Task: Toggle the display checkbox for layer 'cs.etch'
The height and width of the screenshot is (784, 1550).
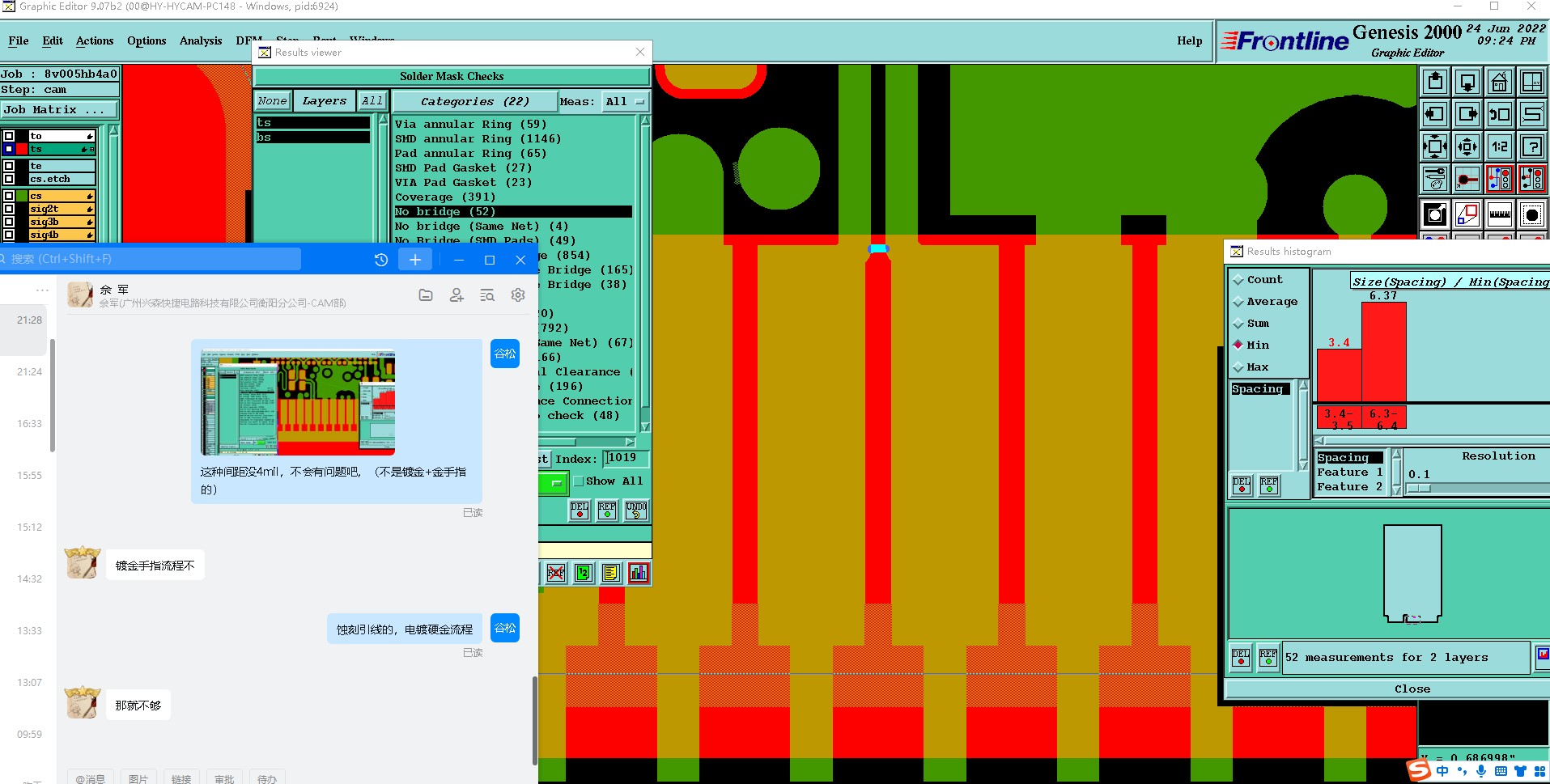Action: 9,179
